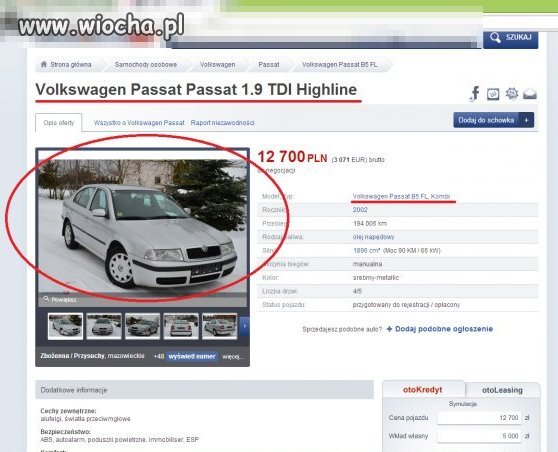Image resolution: width=558 pixels, height=452 pixels.
Task: Click the magnifier icon in SZUKAJ button
Action: 495,38
